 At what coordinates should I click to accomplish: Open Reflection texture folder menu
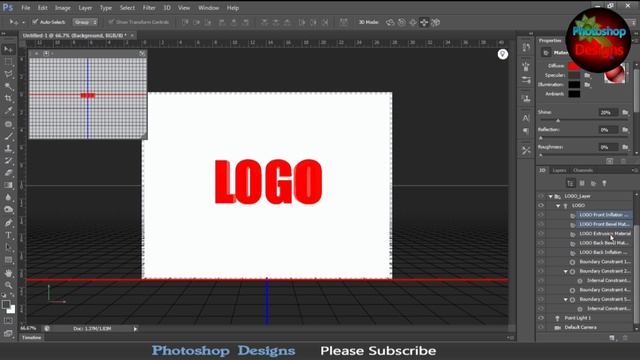625,129
